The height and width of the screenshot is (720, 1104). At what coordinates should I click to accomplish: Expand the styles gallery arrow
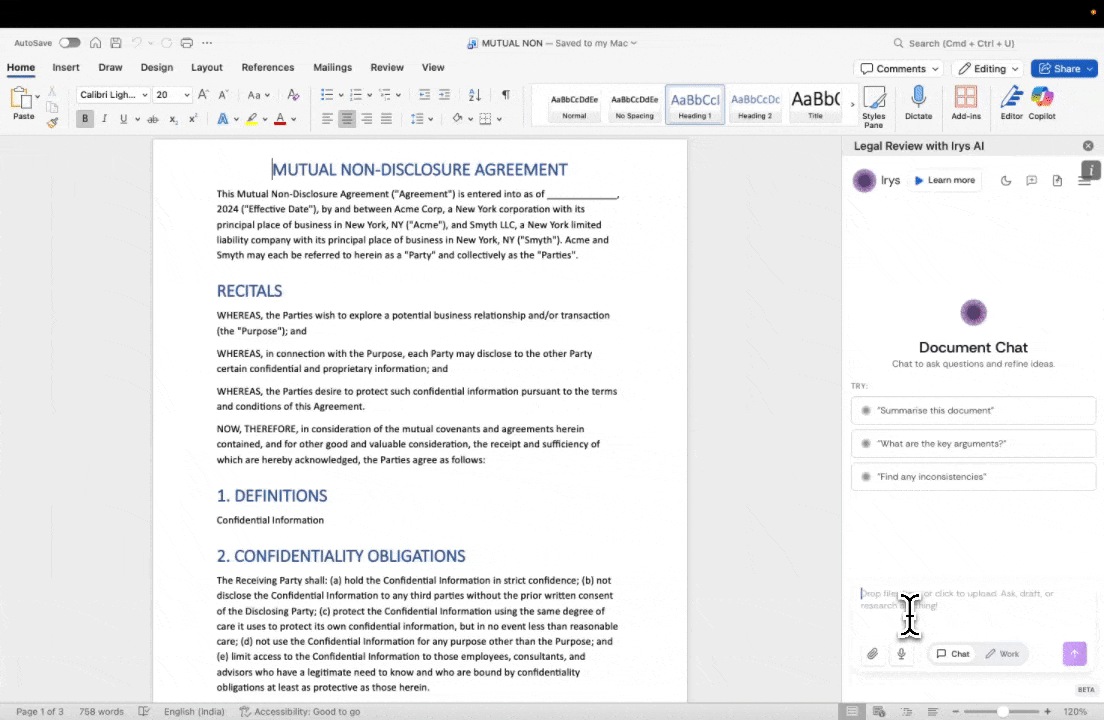tap(852, 105)
